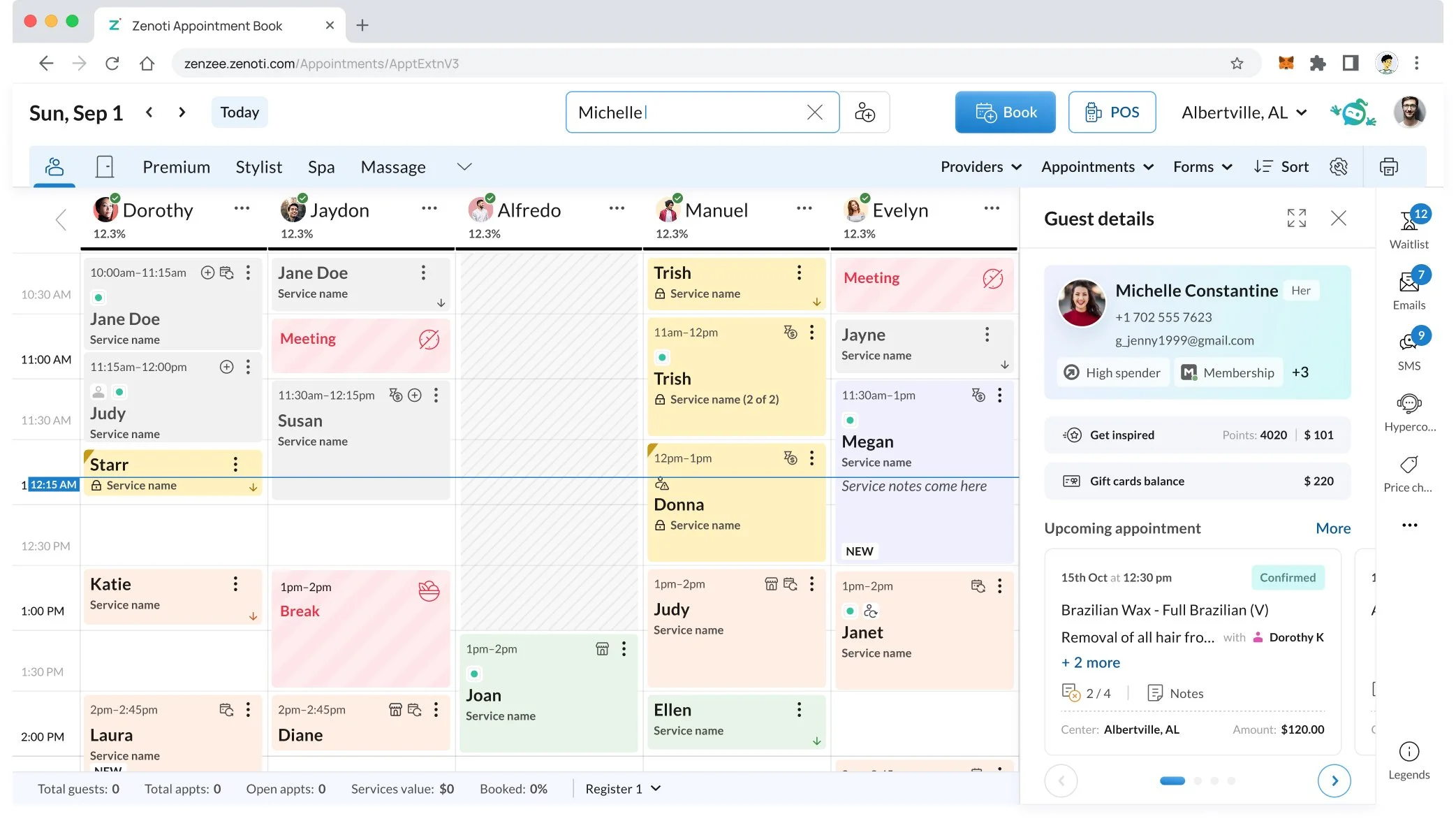Select the Stylist filter tab
The height and width of the screenshot is (821, 1456).
258,167
